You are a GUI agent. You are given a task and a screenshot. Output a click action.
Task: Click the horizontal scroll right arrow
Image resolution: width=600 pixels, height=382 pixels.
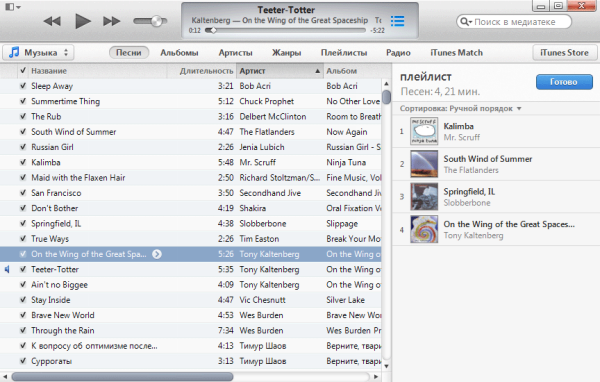[376, 377]
